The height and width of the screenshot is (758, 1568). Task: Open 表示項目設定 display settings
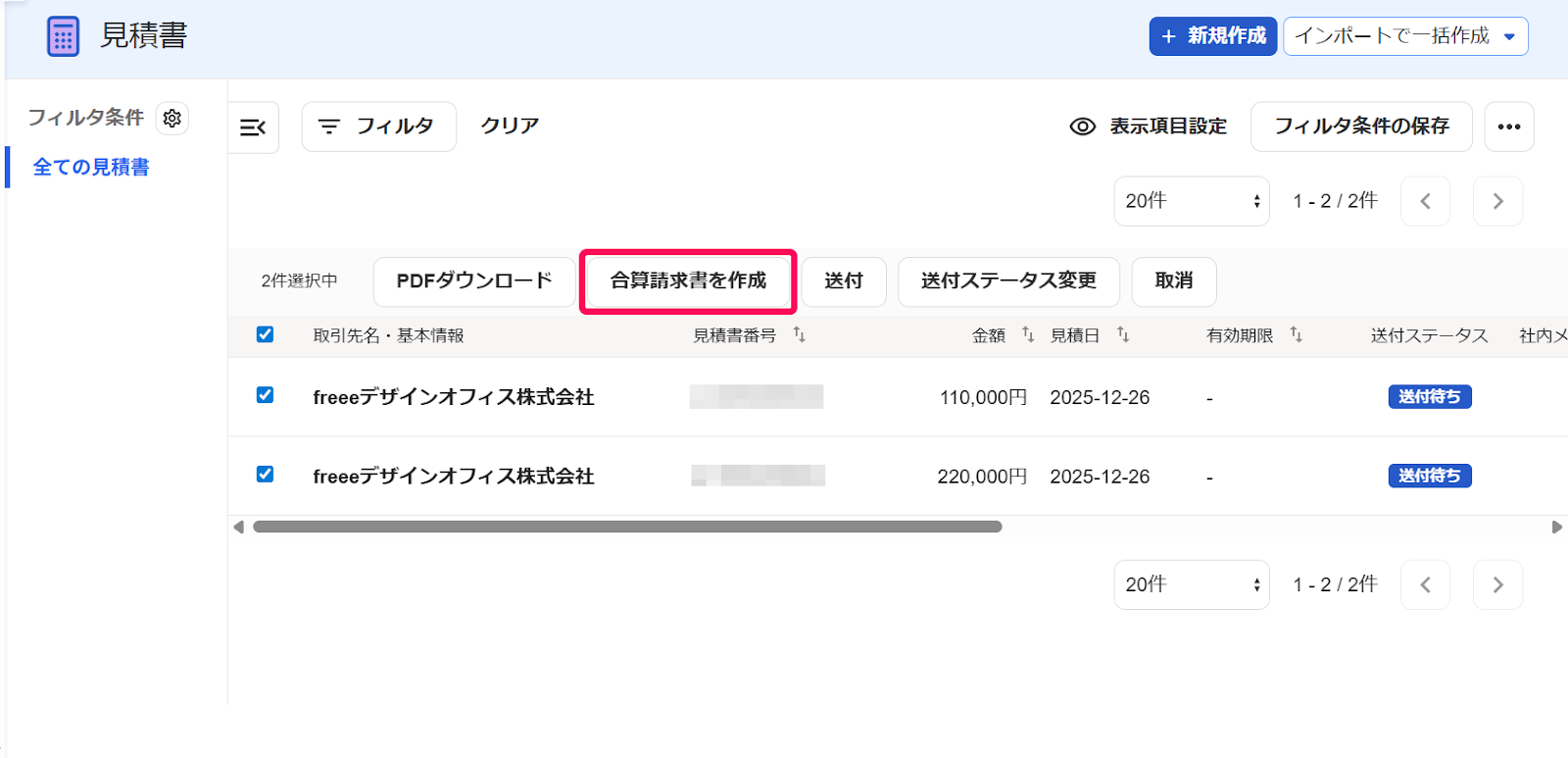1149,126
